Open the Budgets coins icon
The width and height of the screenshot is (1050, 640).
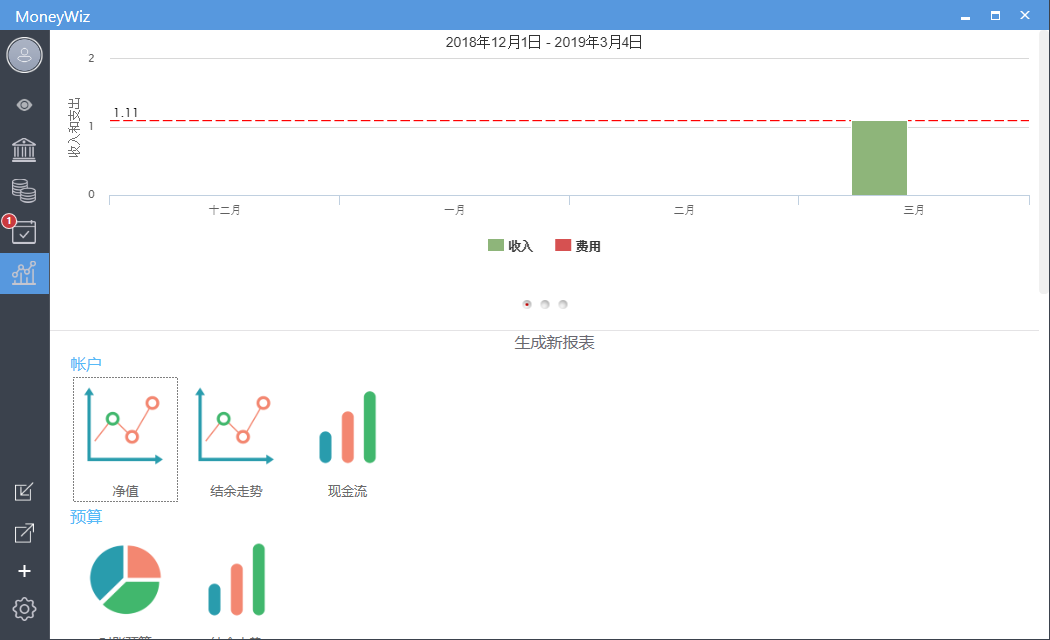(x=25, y=190)
